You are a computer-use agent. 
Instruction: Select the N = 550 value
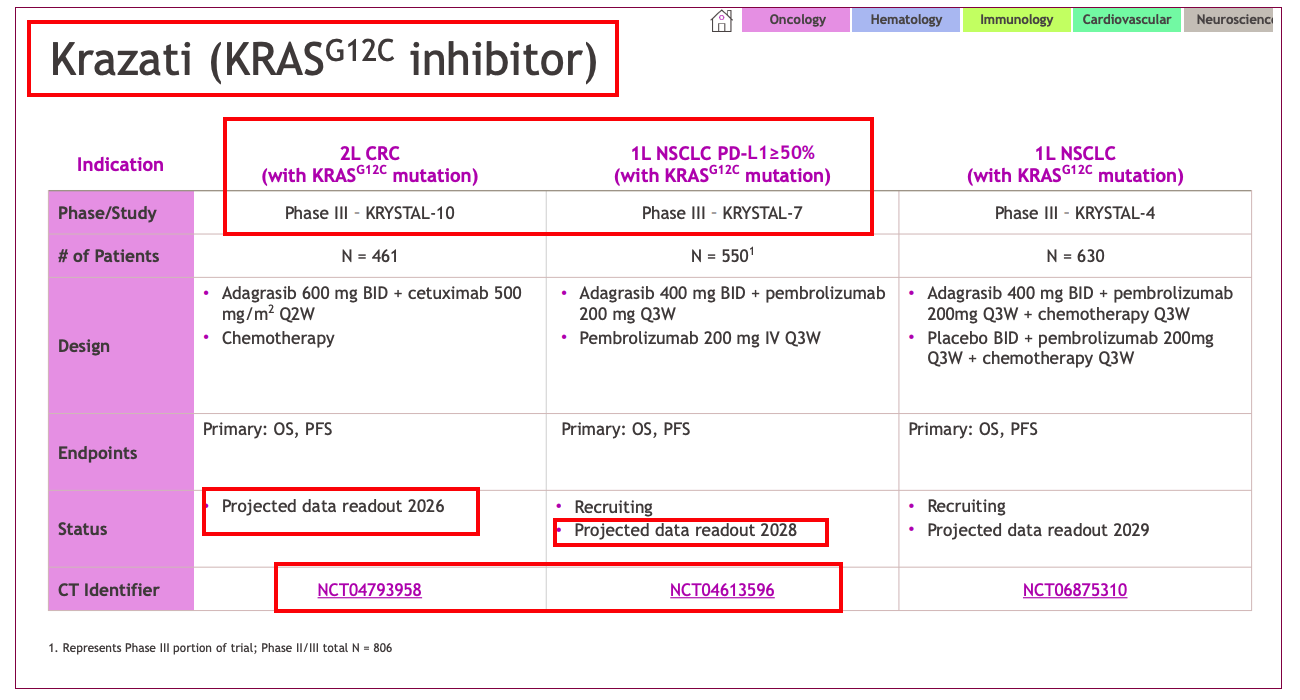coord(720,256)
